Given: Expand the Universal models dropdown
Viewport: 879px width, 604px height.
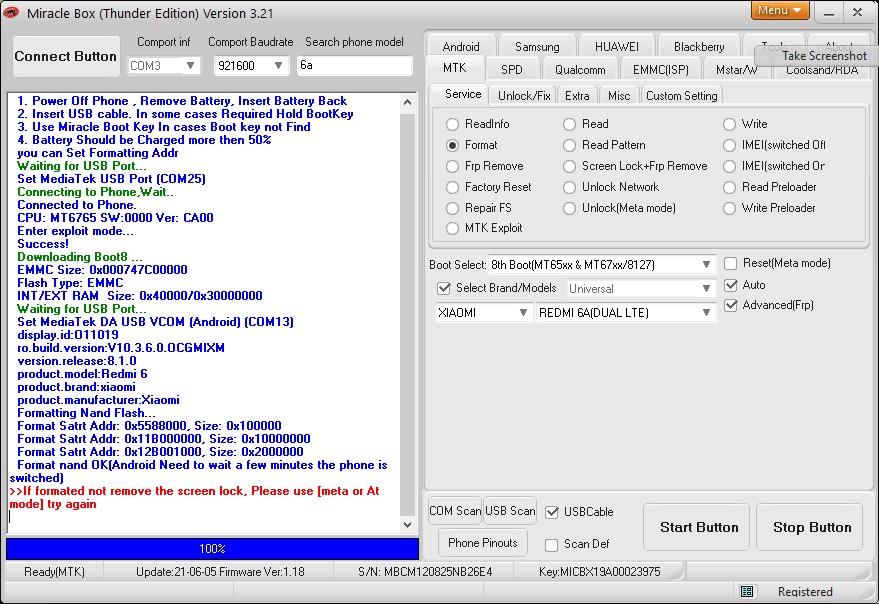Looking at the screenshot, I should [x=641, y=289].
